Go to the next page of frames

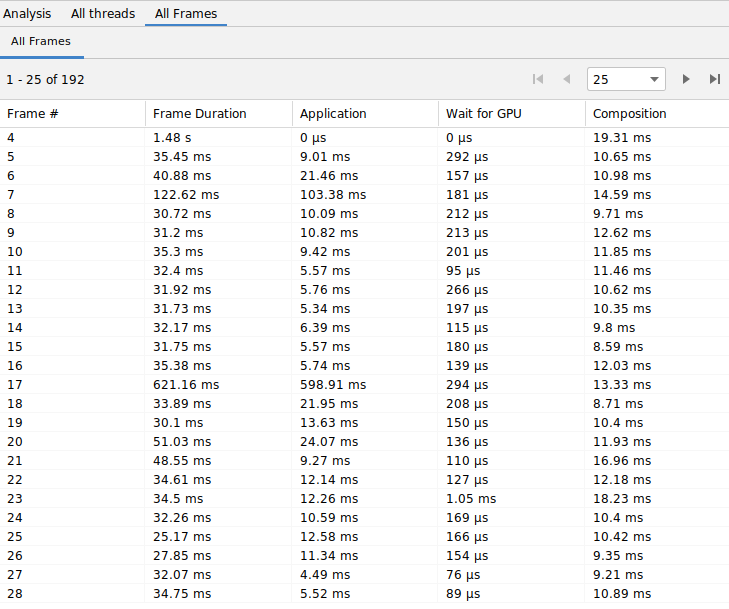click(686, 79)
